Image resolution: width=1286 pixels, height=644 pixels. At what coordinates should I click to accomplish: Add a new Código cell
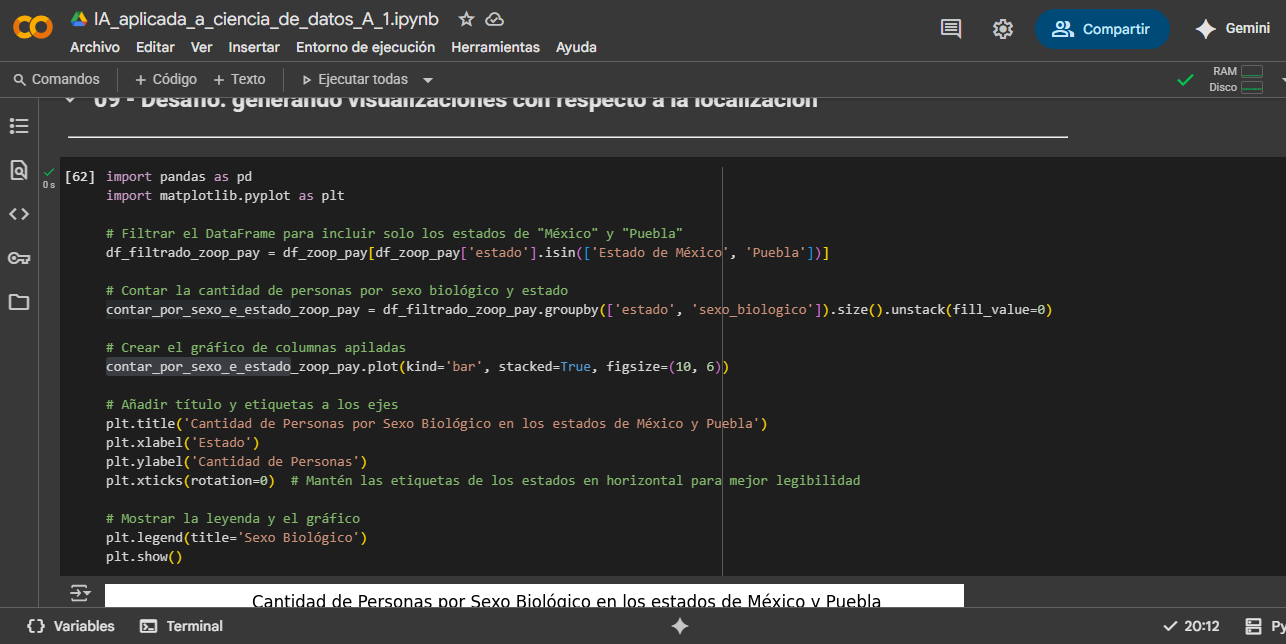coord(166,79)
